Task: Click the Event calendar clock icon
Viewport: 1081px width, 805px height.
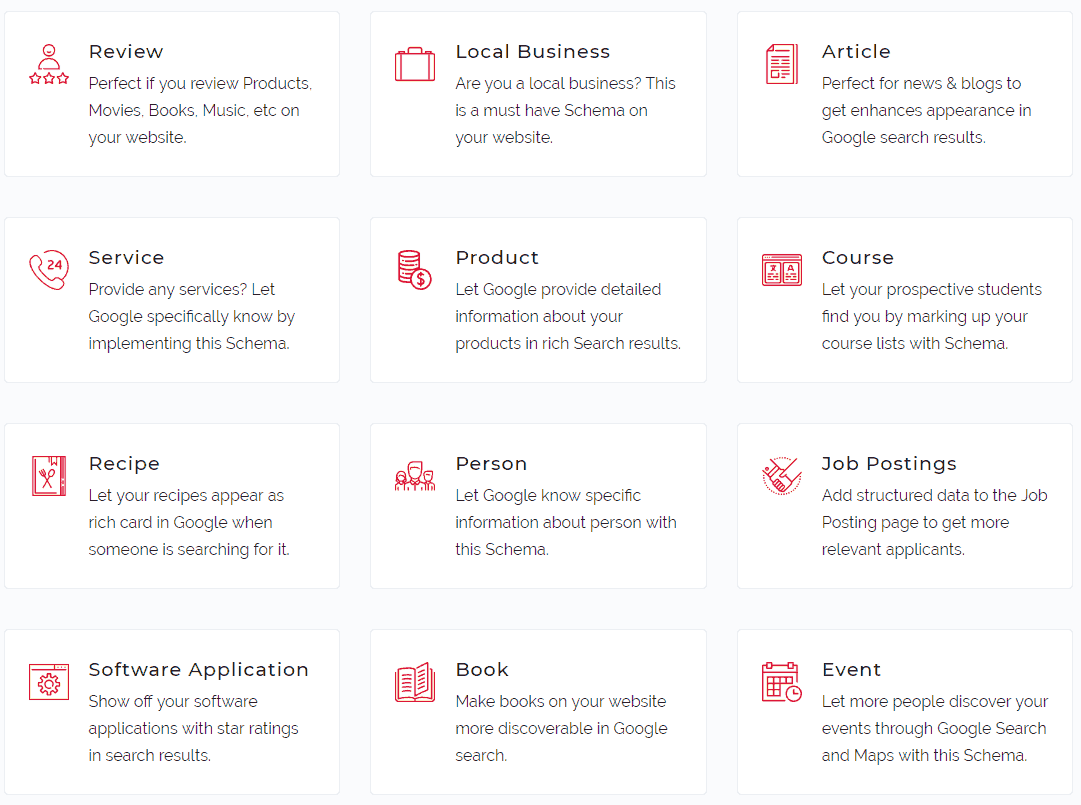Action: 781,682
